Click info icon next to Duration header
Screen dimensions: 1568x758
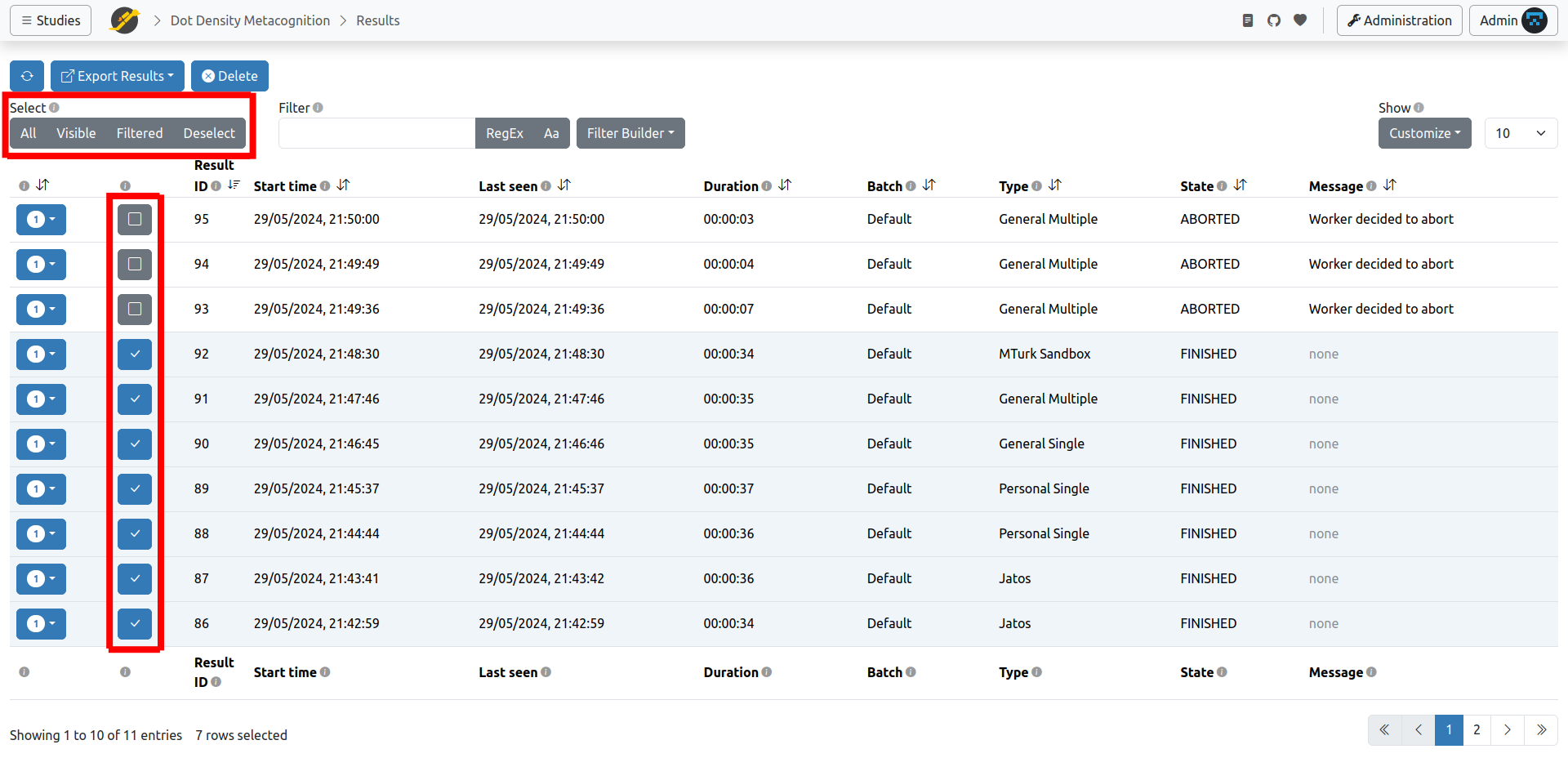pyautogui.click(x=766, y=186)
